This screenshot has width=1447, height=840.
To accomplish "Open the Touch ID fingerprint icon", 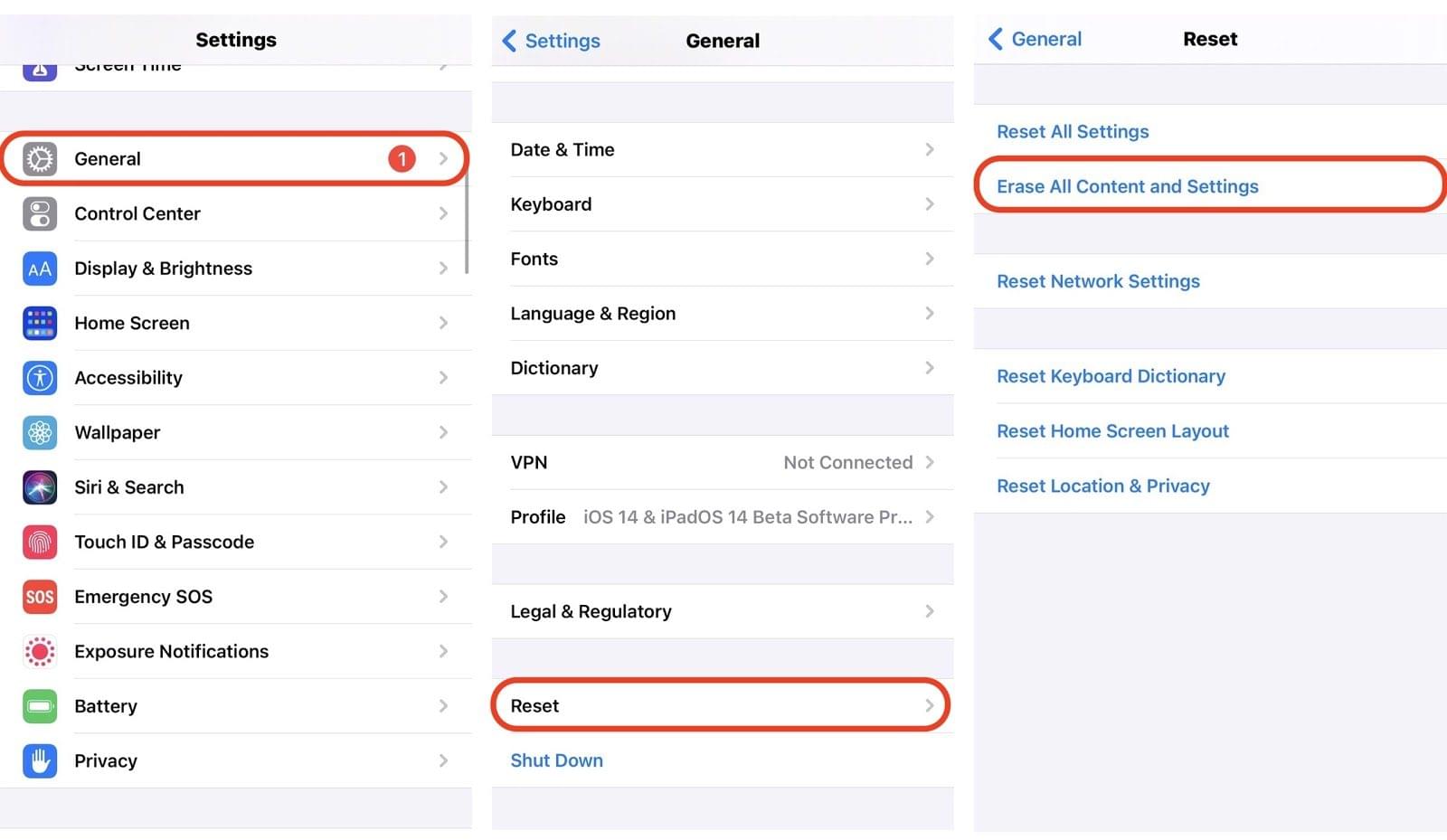I will pyautogui.click(x=40, y=543).
